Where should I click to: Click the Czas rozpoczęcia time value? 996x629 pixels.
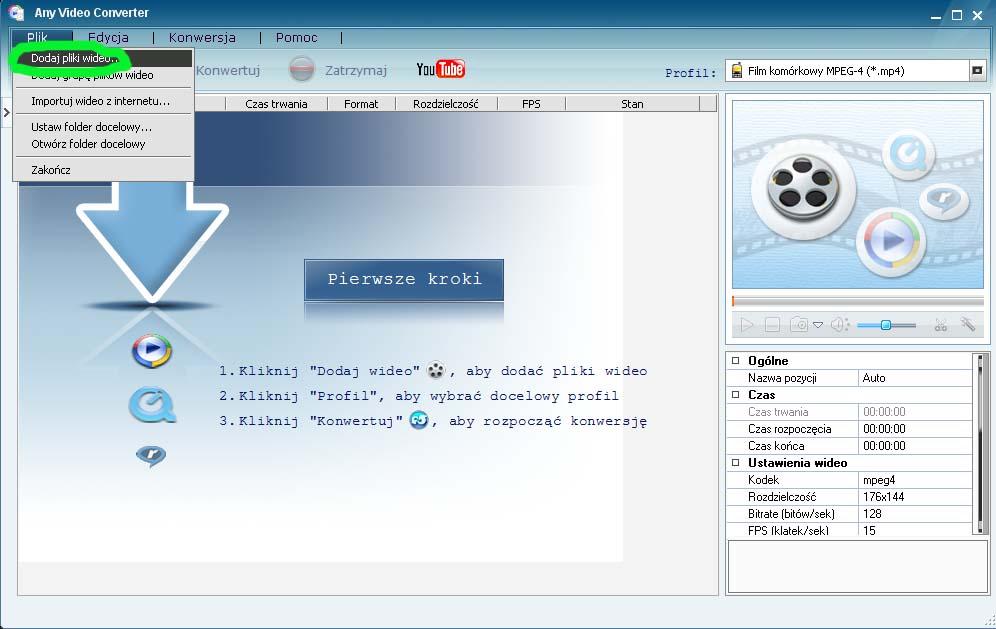coord(915,429)
